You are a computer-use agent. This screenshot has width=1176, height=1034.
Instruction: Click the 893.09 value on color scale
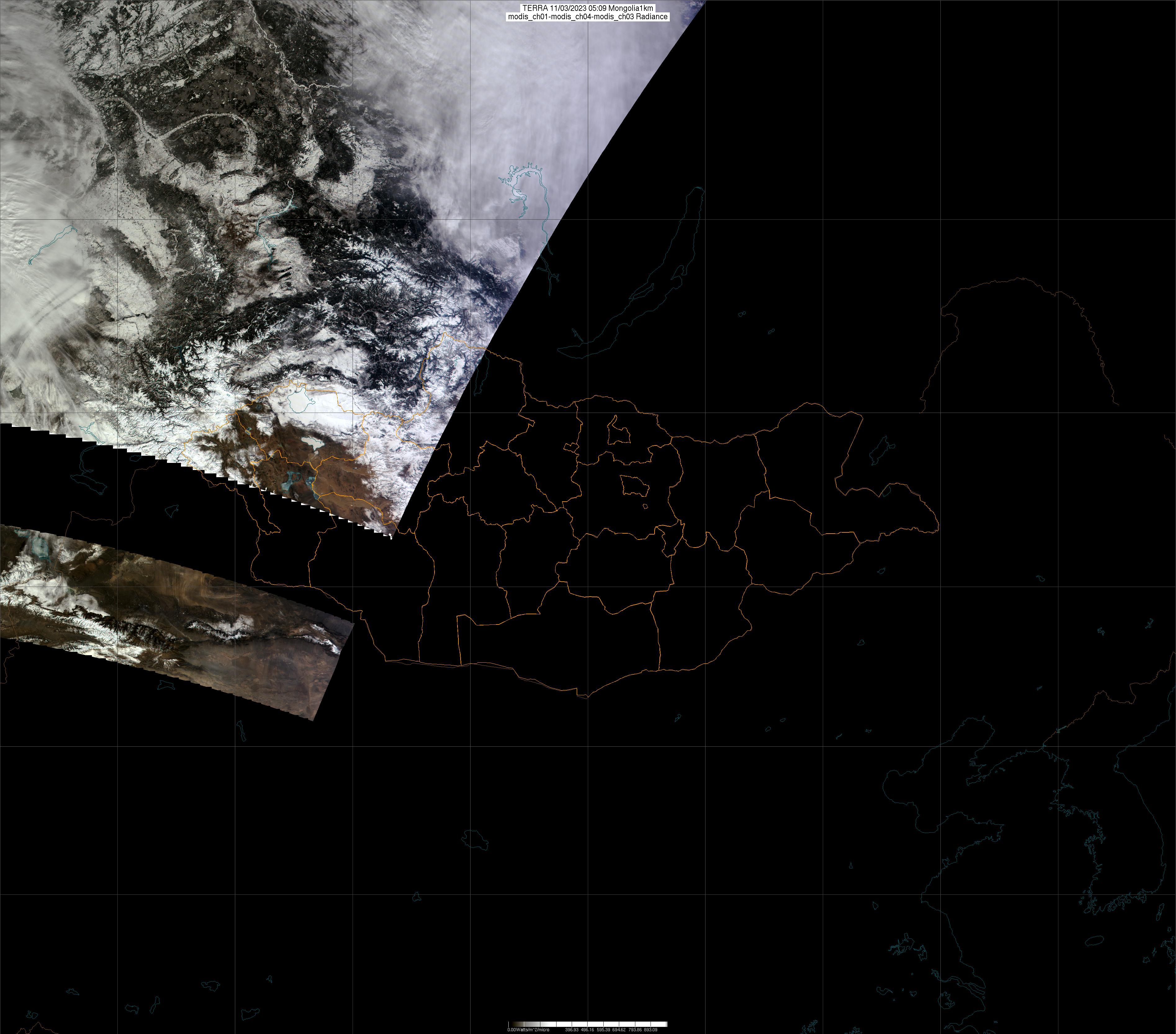click(x=650, y=1029)
